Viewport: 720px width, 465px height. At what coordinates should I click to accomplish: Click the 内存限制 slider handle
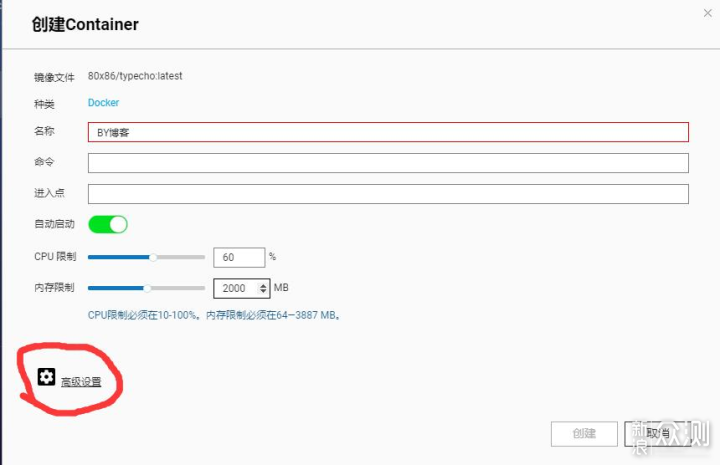point(147,288)
